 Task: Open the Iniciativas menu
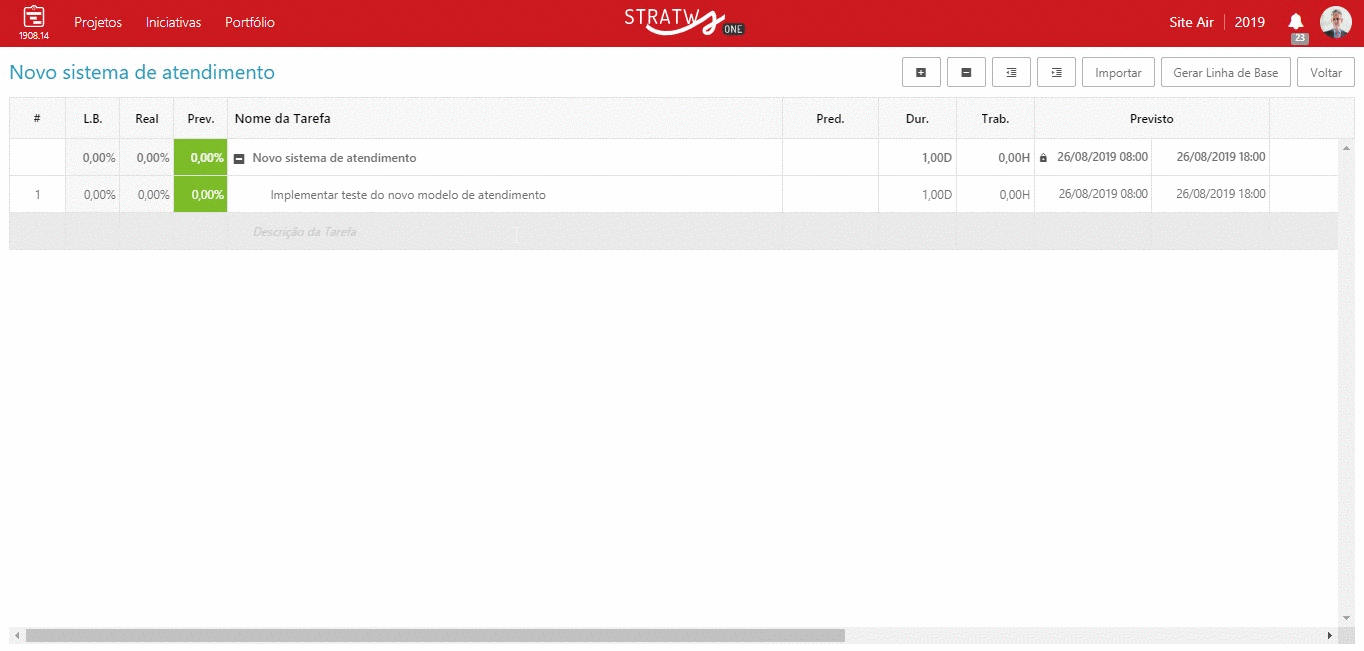[173, 22]
